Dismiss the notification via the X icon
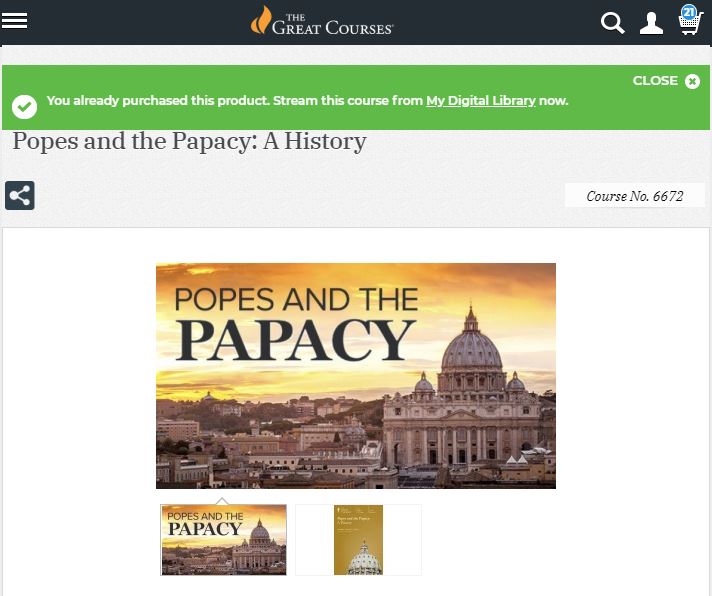The height and width of the screenshot is (596, 712). coord(692,81)
